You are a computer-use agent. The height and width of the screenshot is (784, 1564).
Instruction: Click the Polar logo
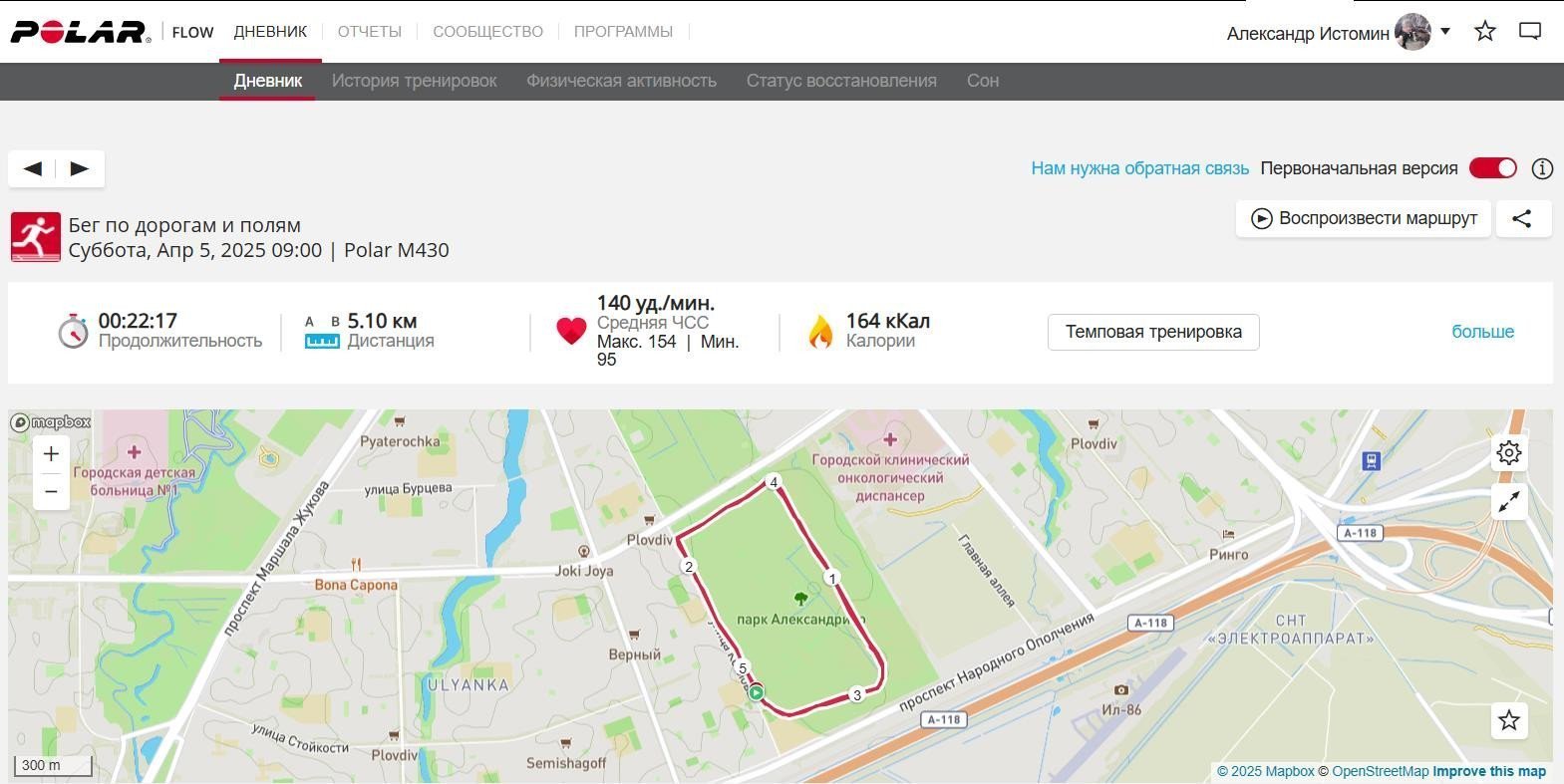(x=81, y=32)
